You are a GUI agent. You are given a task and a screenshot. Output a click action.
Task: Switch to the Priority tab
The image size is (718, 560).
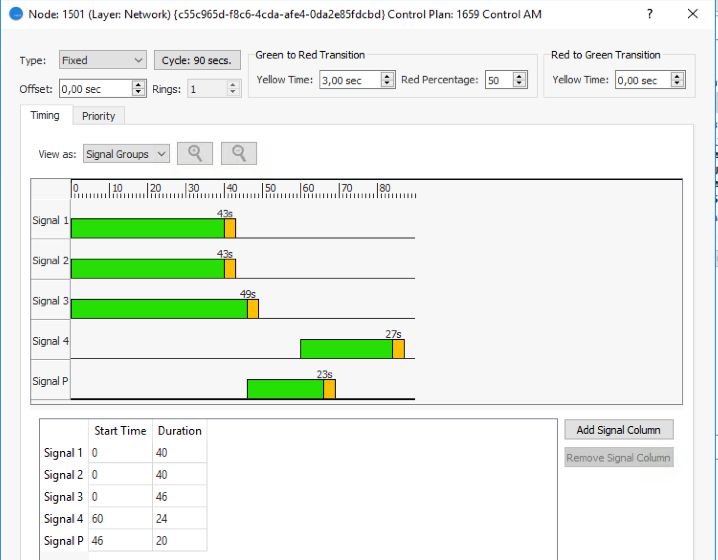coord(98,116)
